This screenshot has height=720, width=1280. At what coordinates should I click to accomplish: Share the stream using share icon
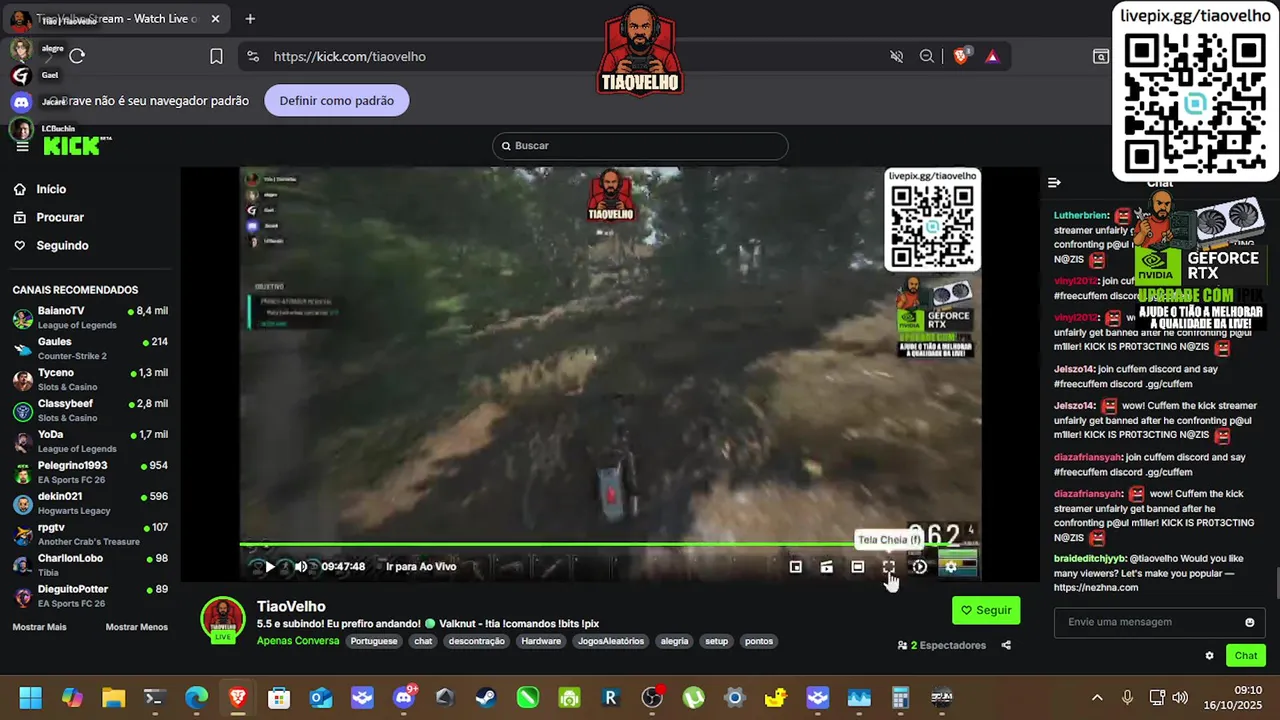[x=1006, y=645]
